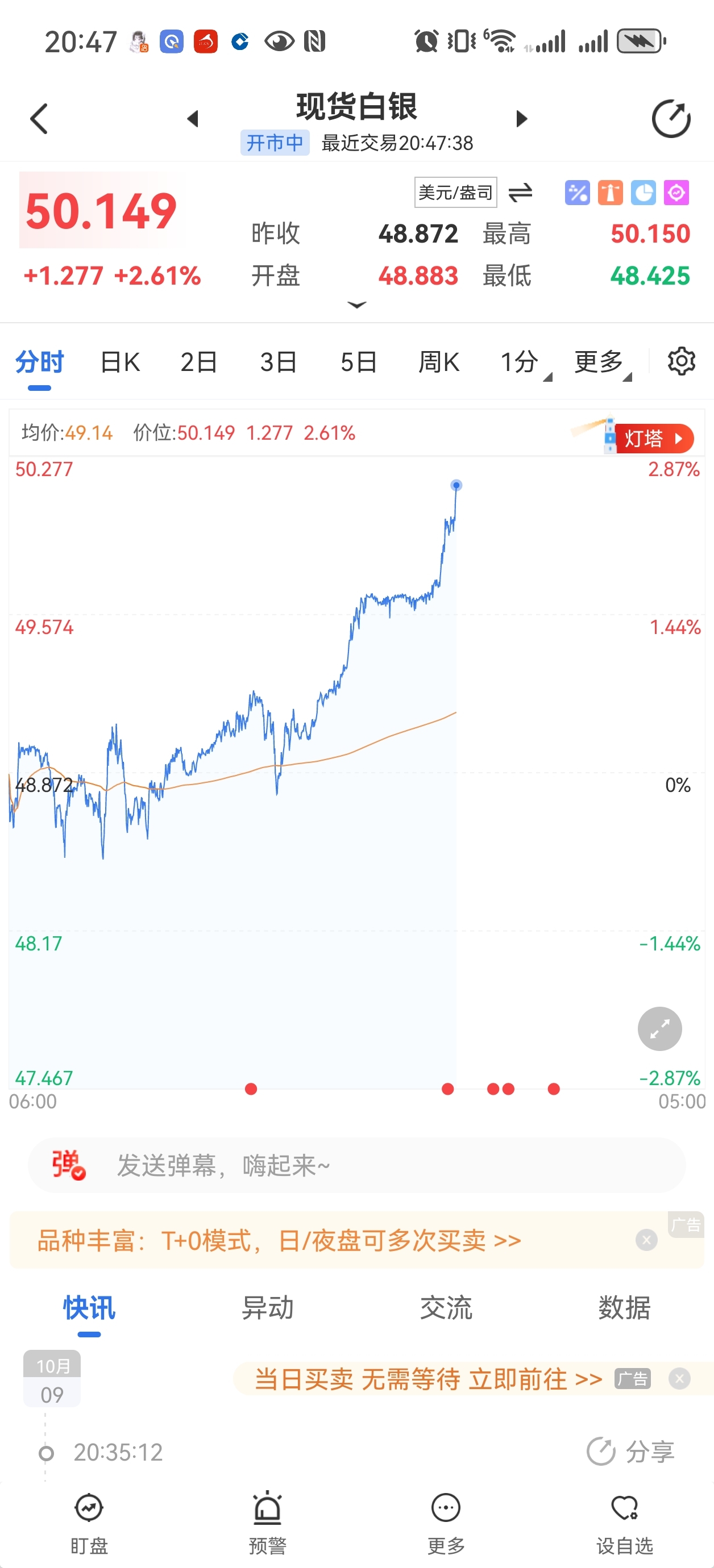Expand the quote details chevron
This screenshot has height=1568, width=714.
[x=356, y=305]
